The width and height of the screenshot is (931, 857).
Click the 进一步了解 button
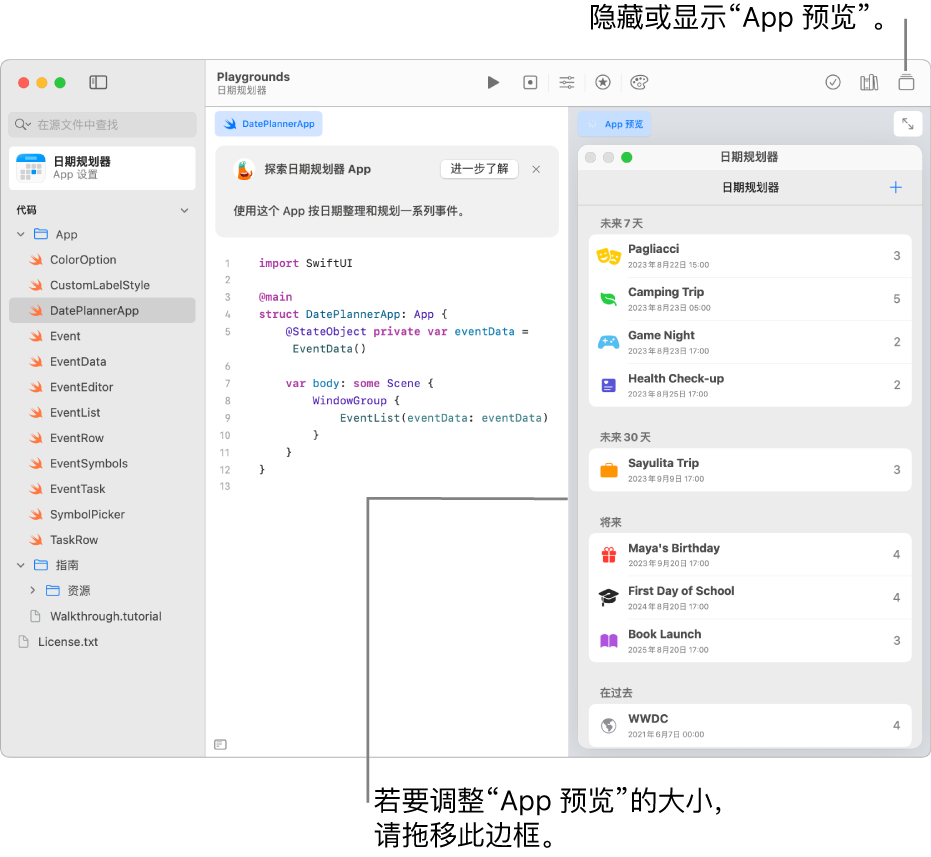coord(479,169)
